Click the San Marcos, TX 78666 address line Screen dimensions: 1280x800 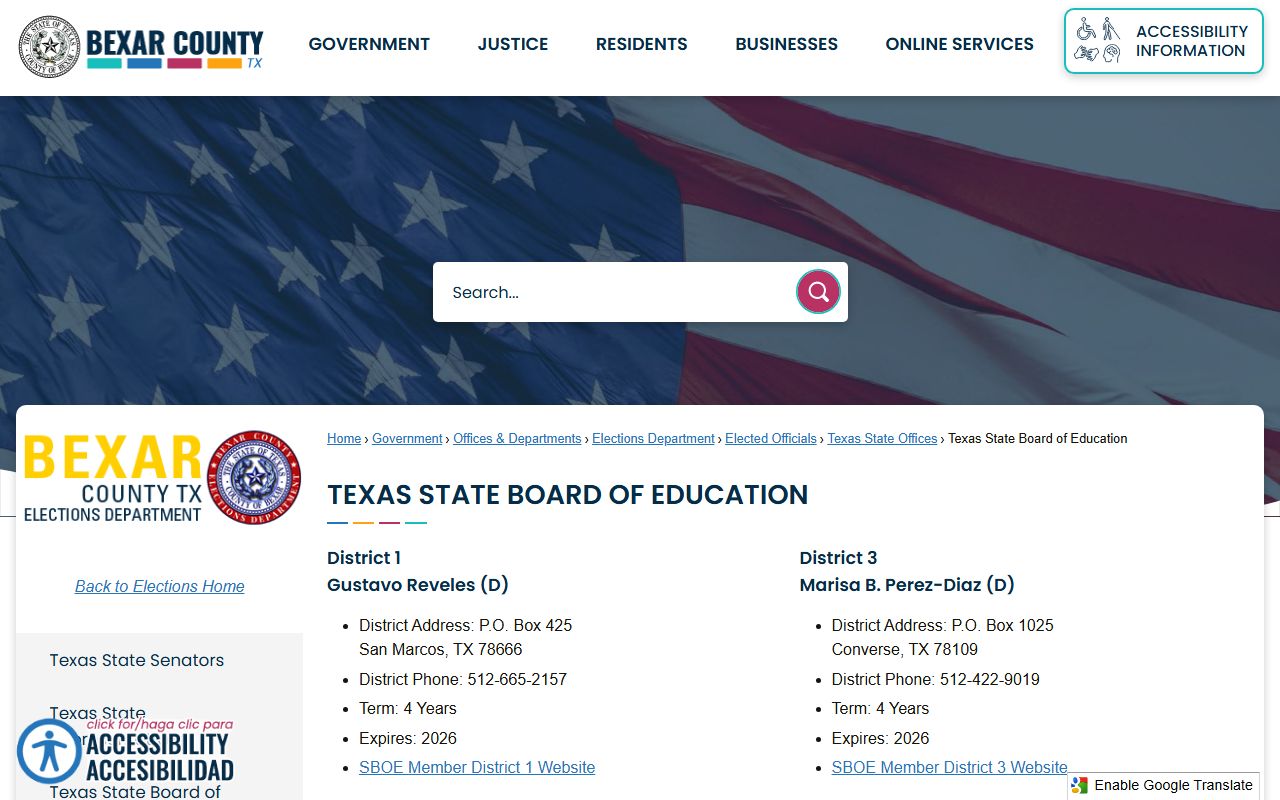click(441, 650)
